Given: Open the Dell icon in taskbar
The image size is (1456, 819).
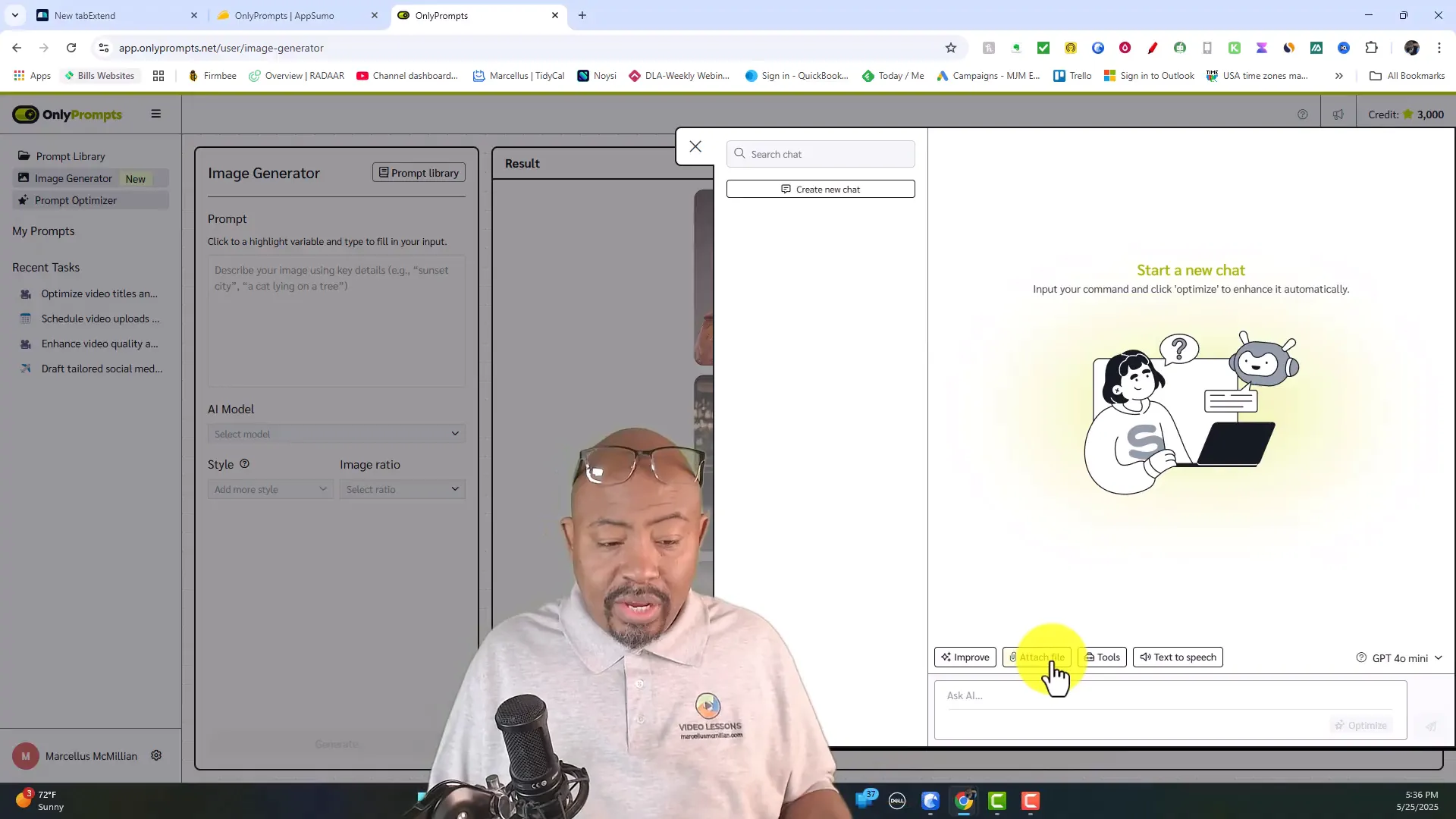Looking at the screenshot, I should click(x=897, y=801).
